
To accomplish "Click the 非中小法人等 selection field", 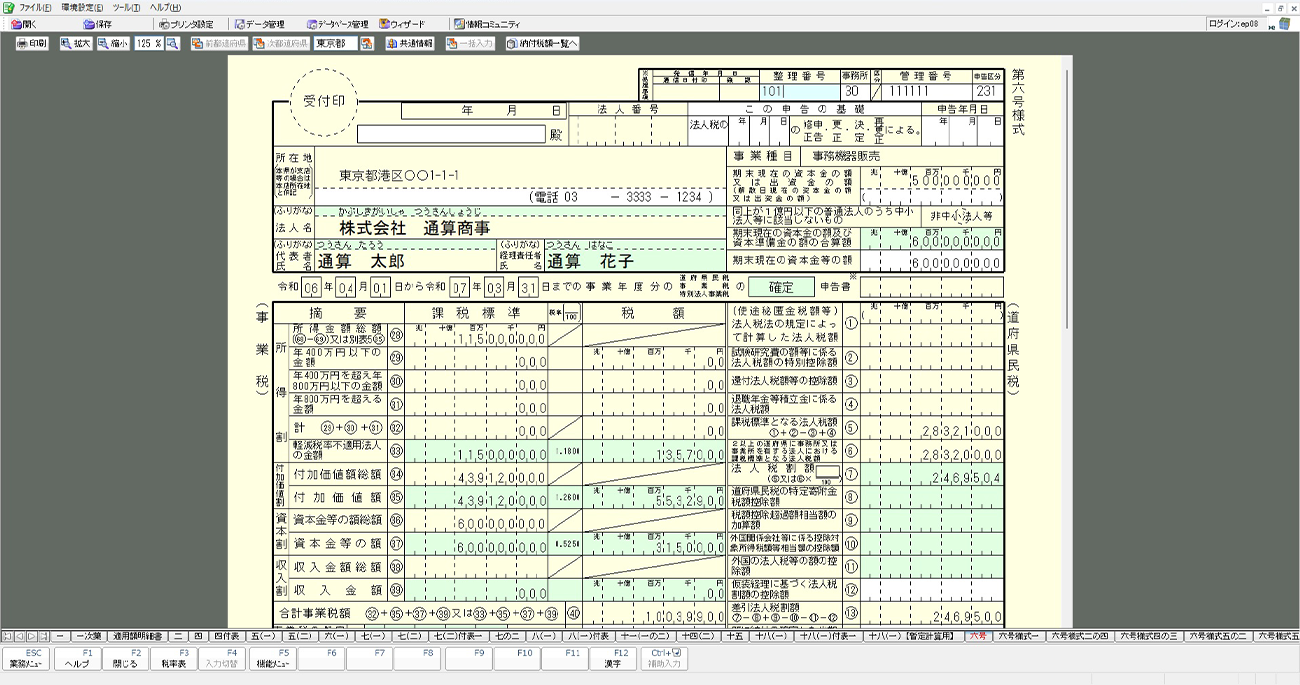I will click(x=960, y=215).
